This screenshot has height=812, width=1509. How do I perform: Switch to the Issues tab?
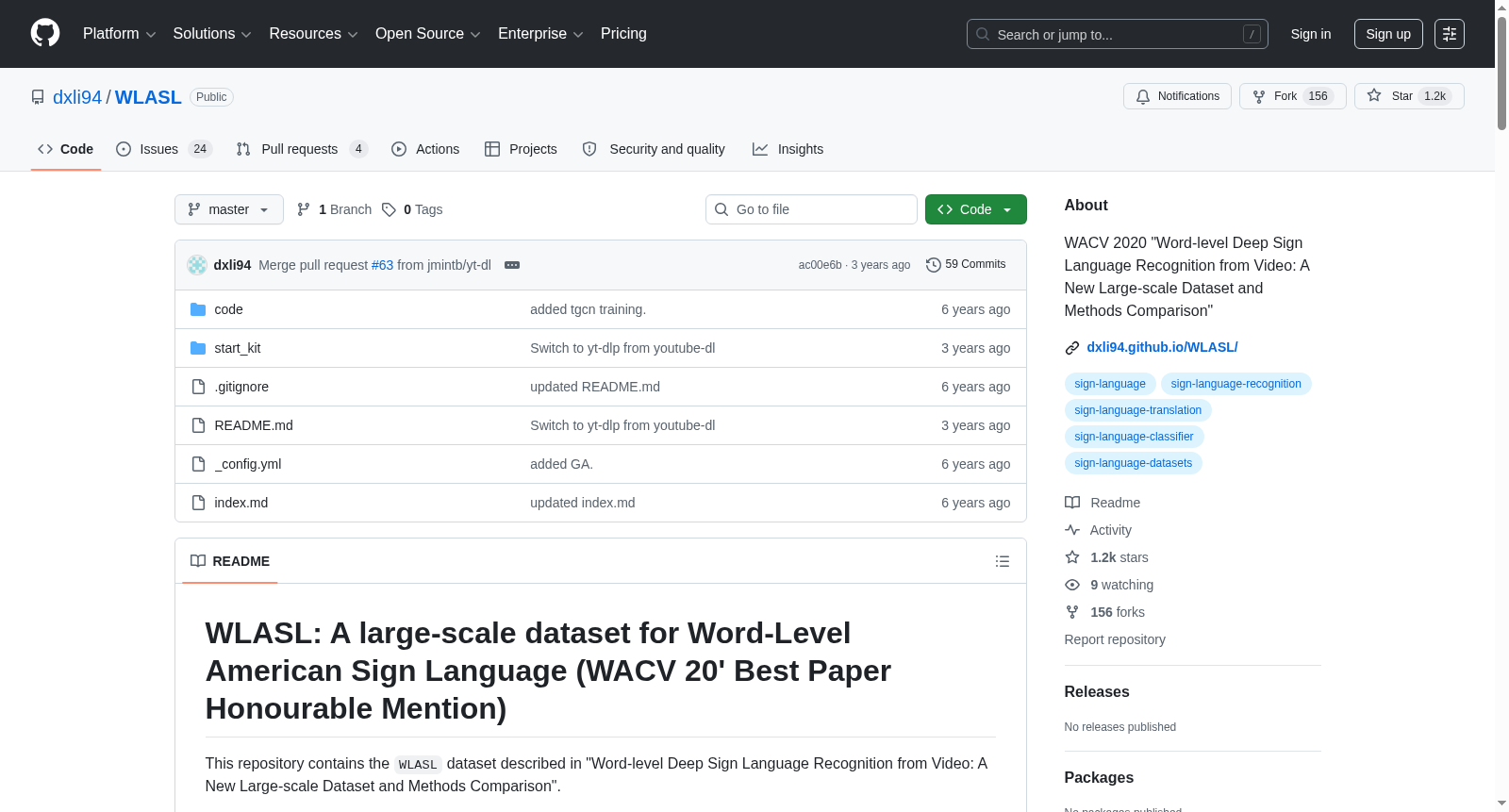pyautogui.click(x=164, y=149)
